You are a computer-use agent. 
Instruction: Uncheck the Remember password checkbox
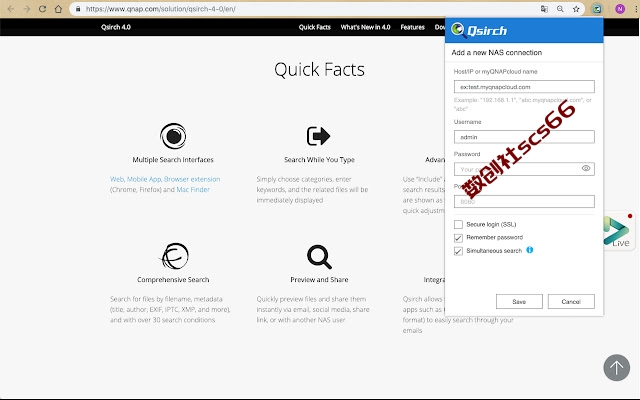tap(458, 238)
